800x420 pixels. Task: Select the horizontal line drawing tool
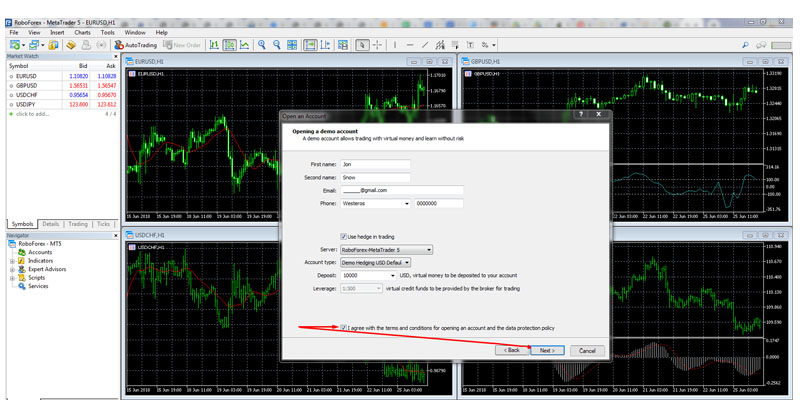pos(410,45)
